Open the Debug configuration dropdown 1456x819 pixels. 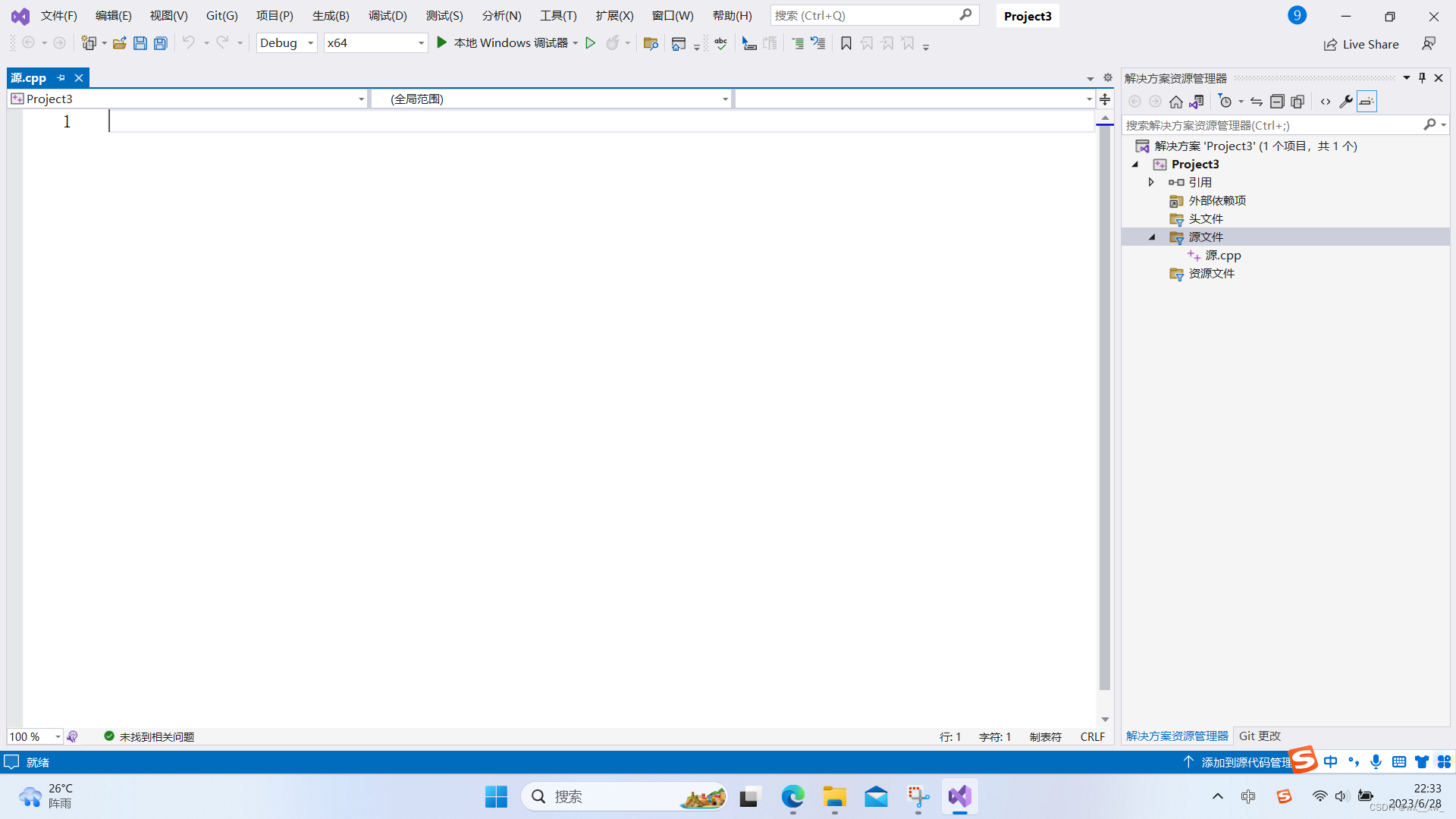coord(287,43)
